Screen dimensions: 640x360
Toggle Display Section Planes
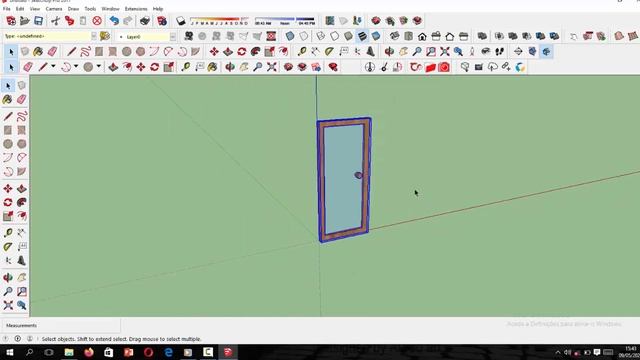click(x=532, y=52)
